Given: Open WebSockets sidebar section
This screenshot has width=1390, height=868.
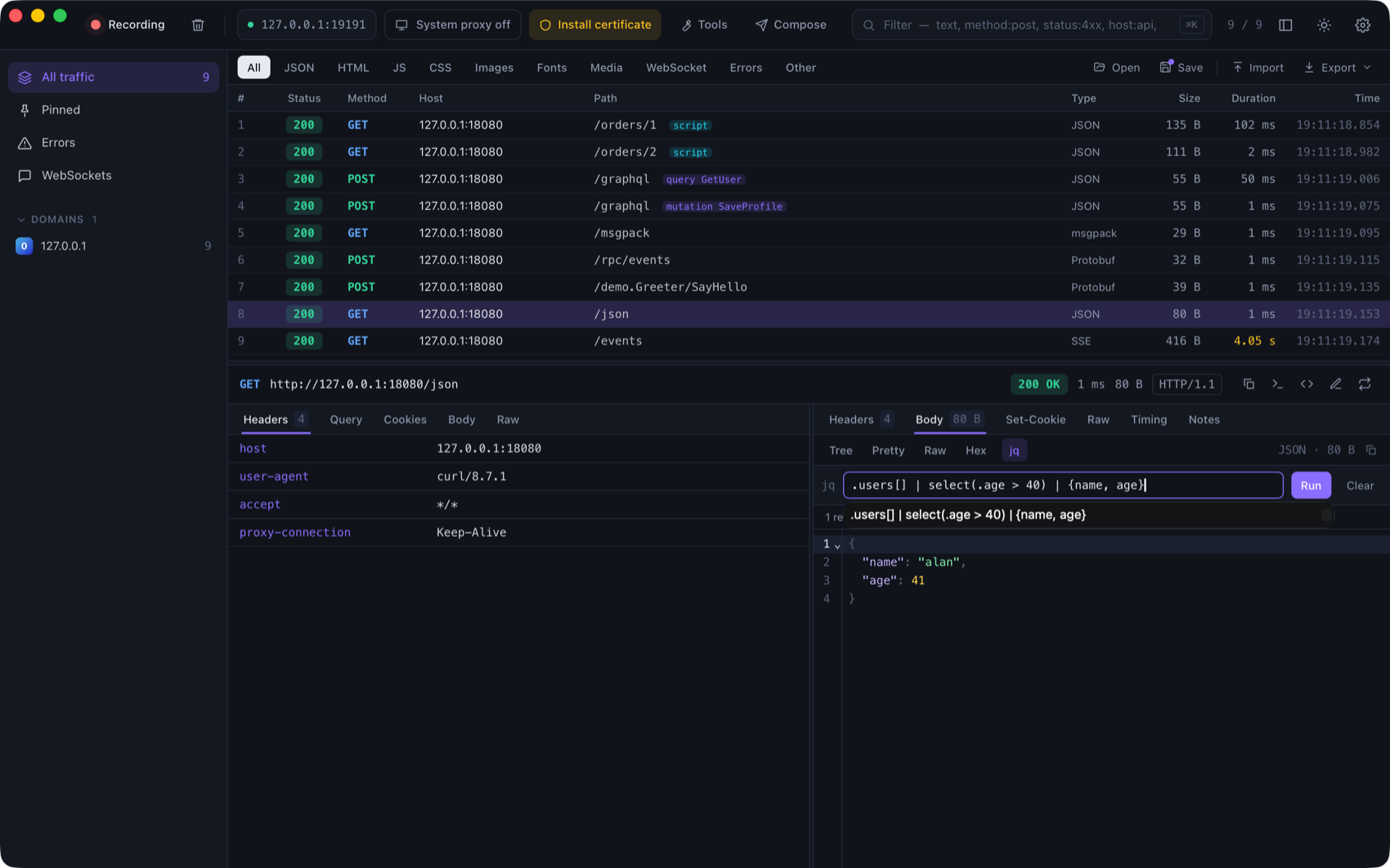Looking at the screenshot, I should click(114, 175).
